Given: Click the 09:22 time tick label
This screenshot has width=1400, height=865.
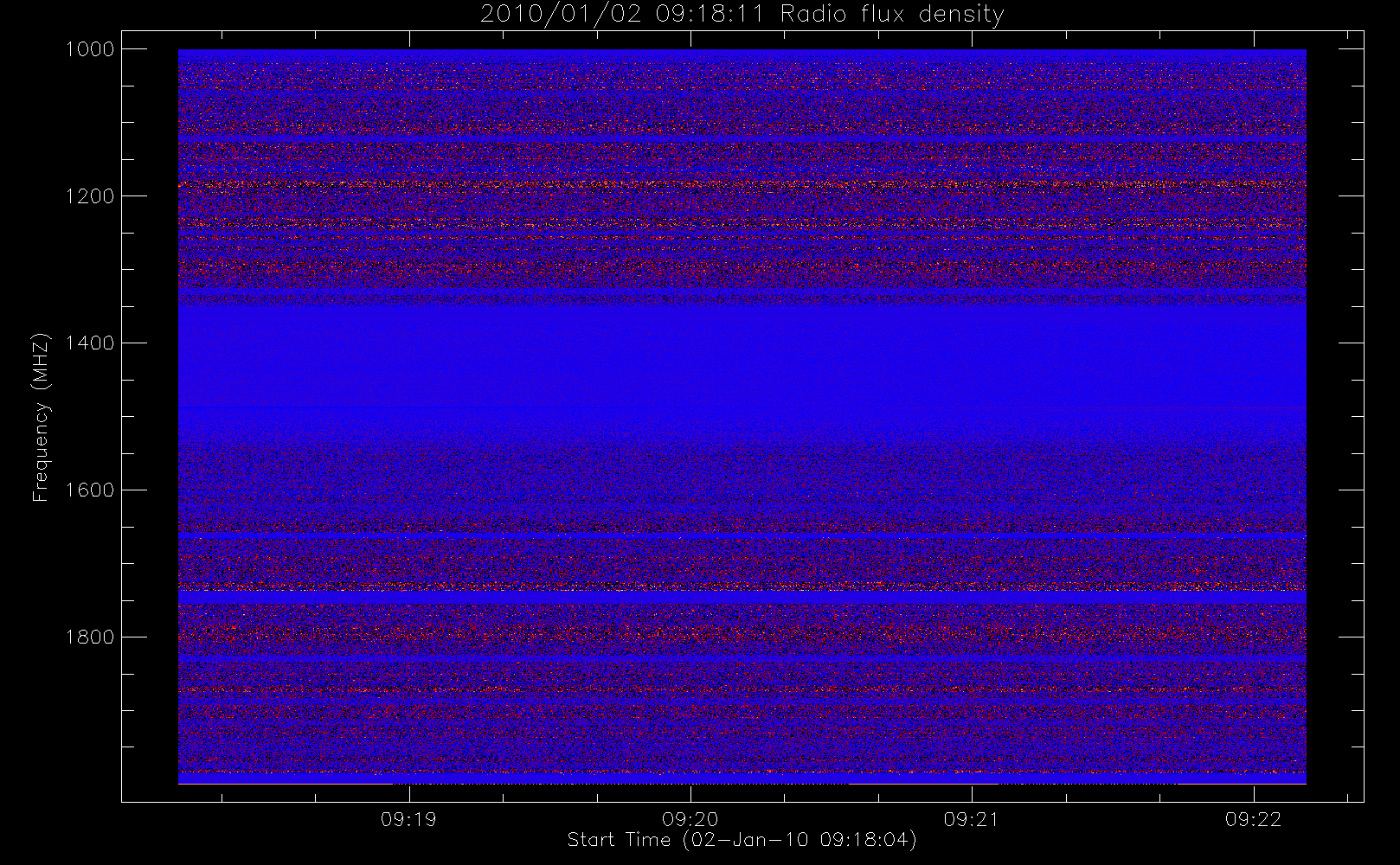Looking at the screenshot, I should click(1253, 819).
